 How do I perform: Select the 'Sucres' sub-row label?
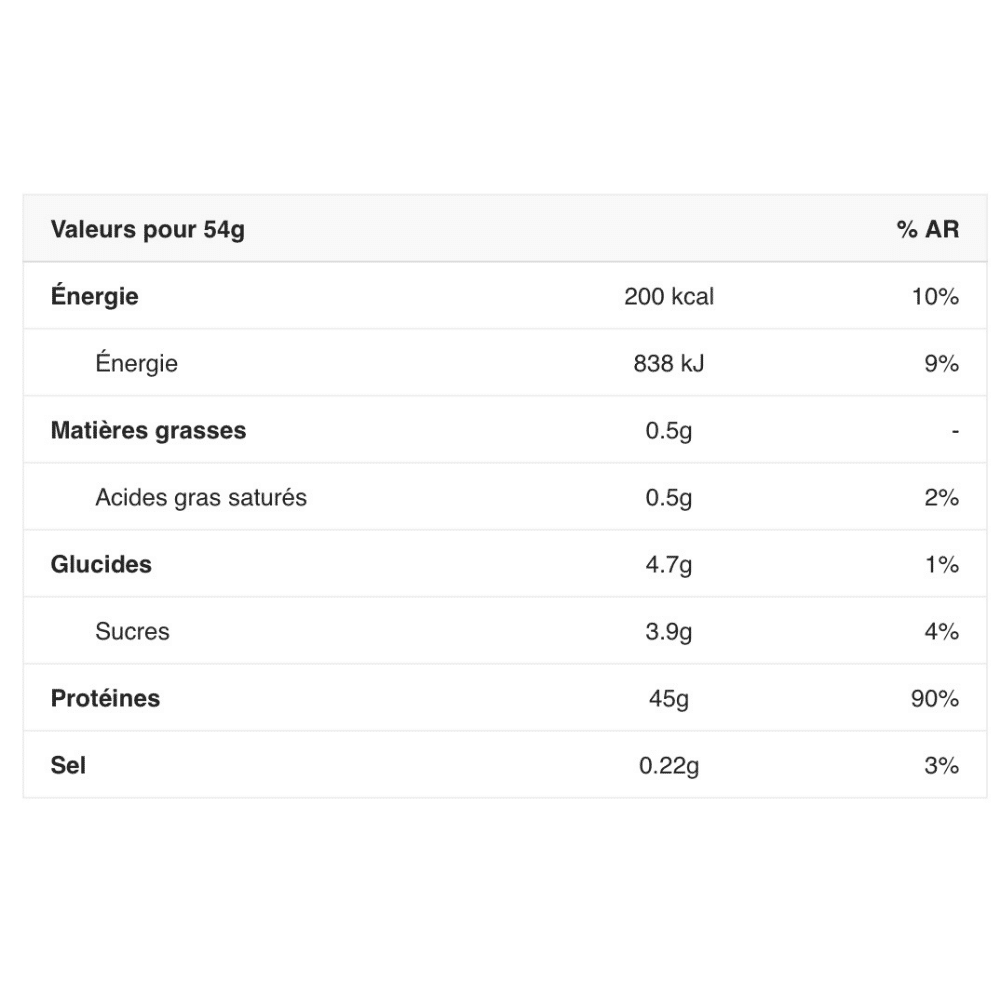(132, 631)
